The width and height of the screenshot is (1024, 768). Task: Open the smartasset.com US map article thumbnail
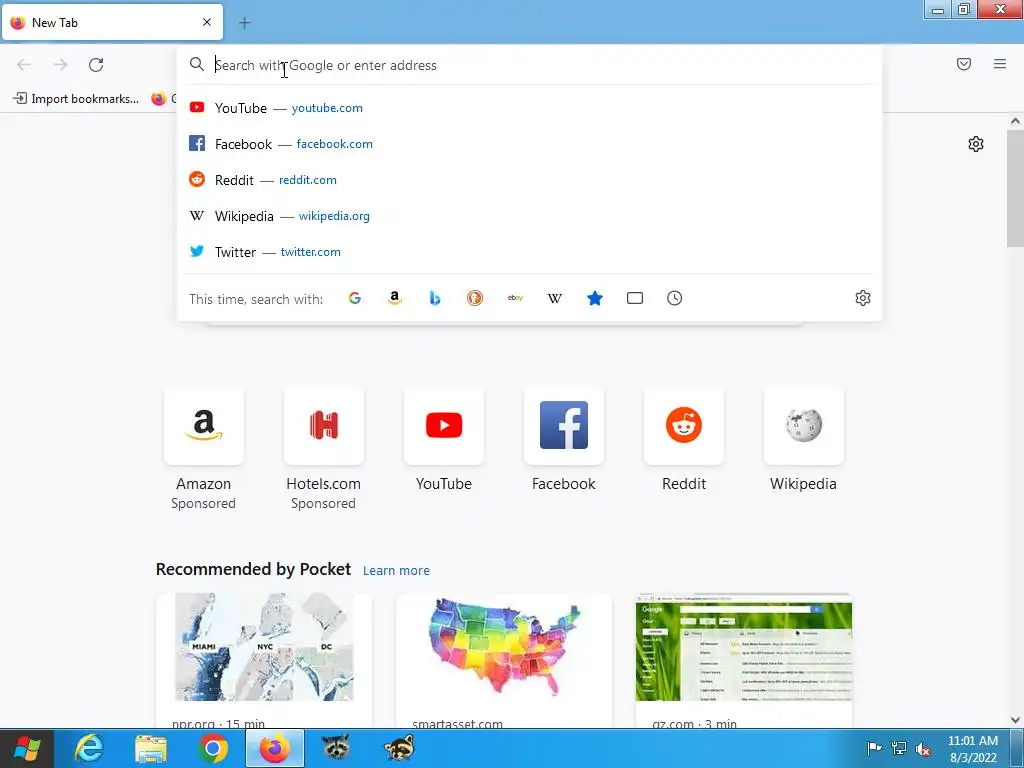(504, 647)
